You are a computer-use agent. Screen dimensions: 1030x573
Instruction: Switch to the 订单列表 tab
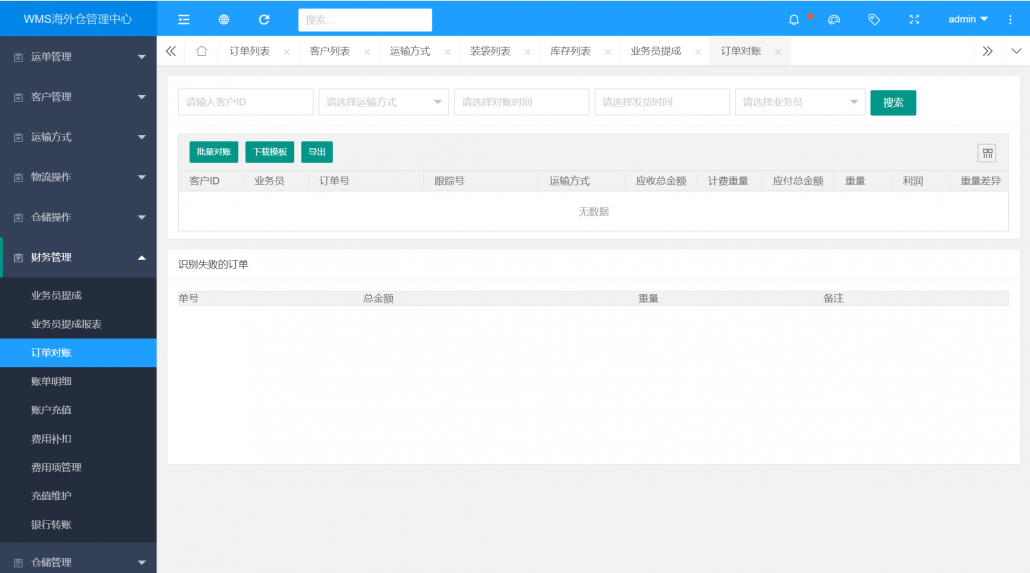(250, 51)
